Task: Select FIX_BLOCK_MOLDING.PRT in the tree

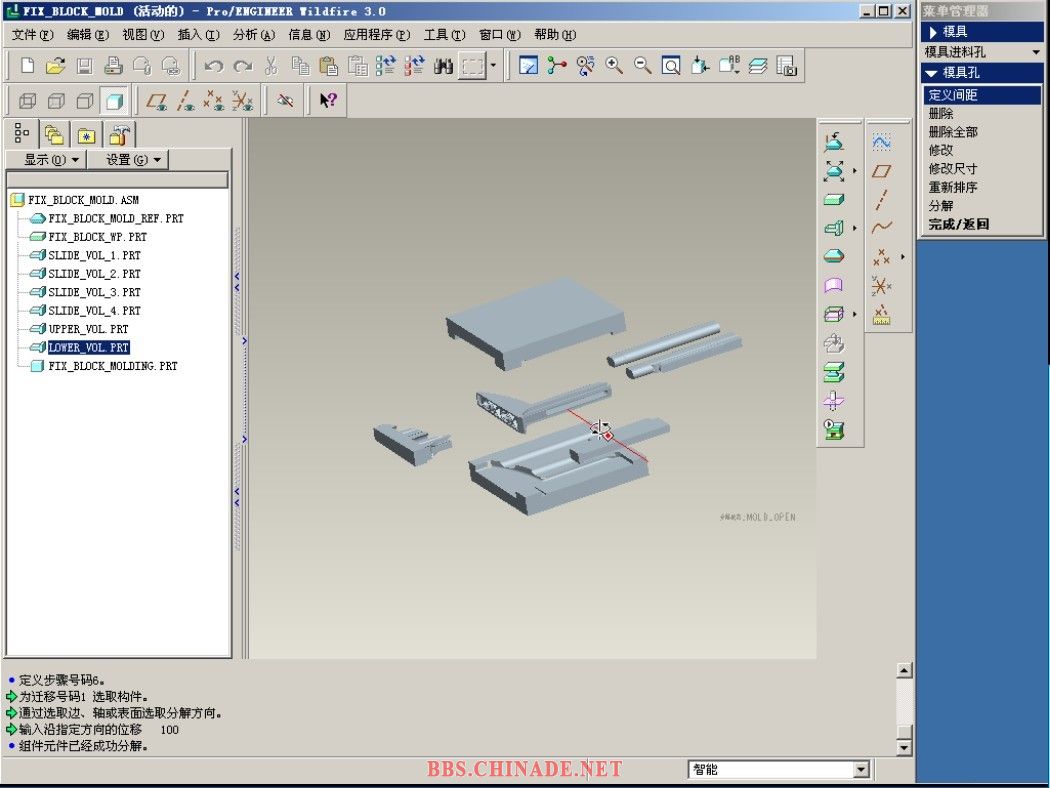Action: [x=112, y=366]
